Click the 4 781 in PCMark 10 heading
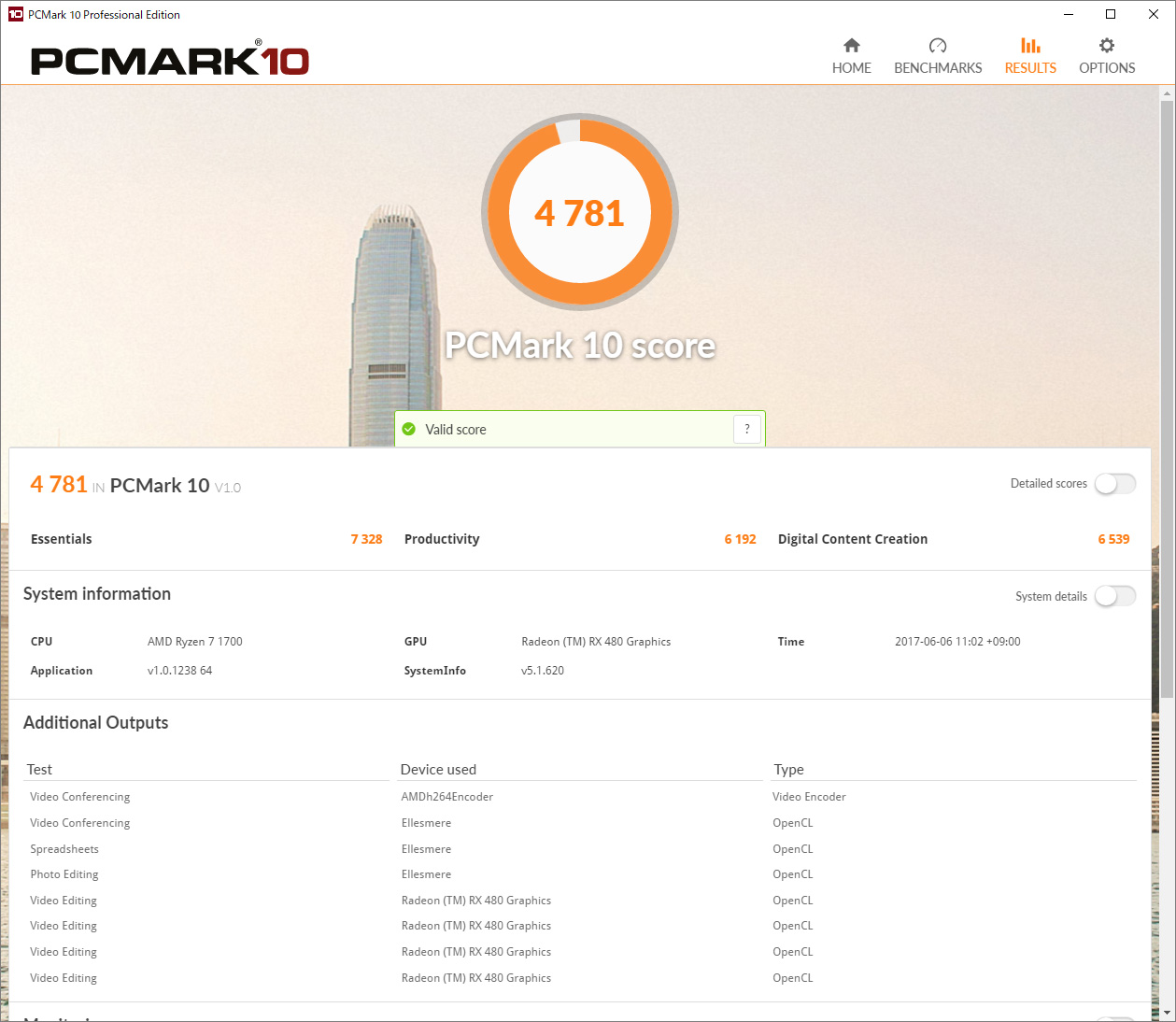 pyautogui.click(x=135, y=485)
